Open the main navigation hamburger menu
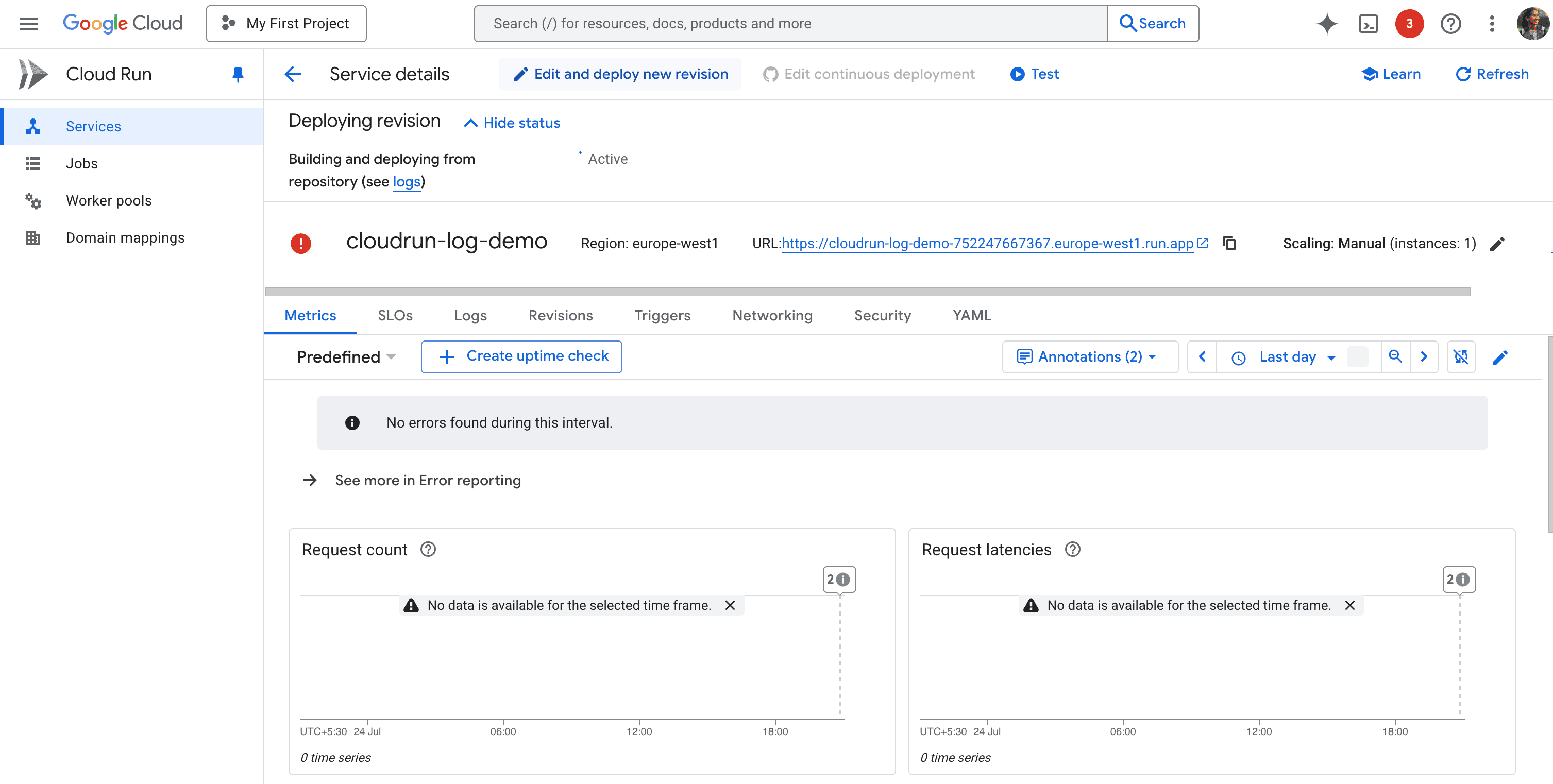 coord(28,24)
